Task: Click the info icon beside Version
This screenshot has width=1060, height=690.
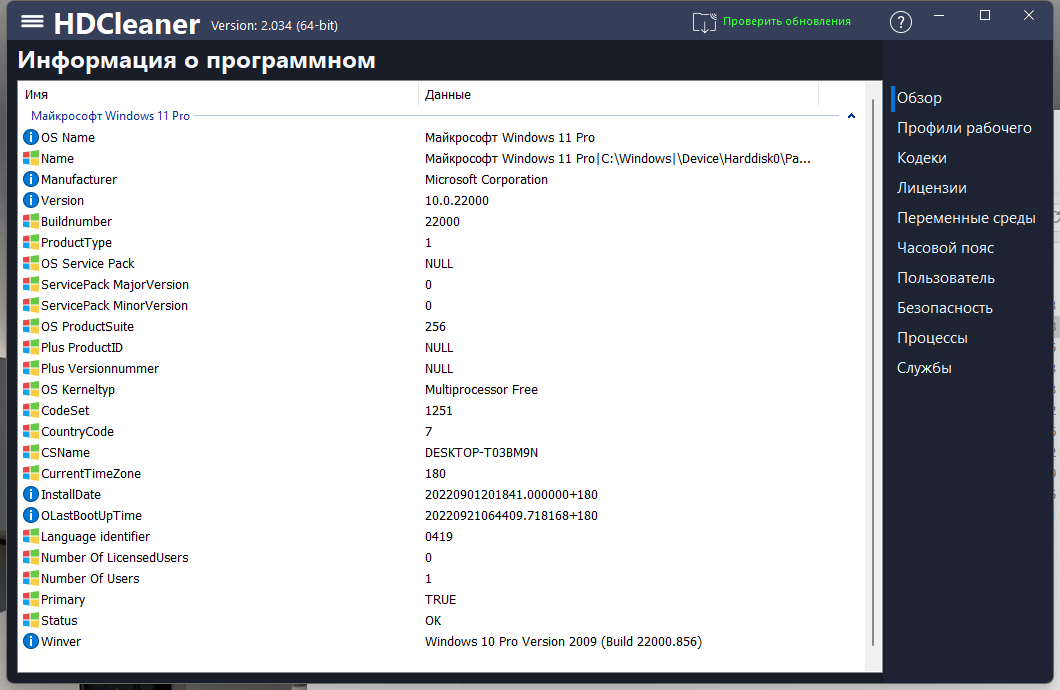Action: (30, 200)
